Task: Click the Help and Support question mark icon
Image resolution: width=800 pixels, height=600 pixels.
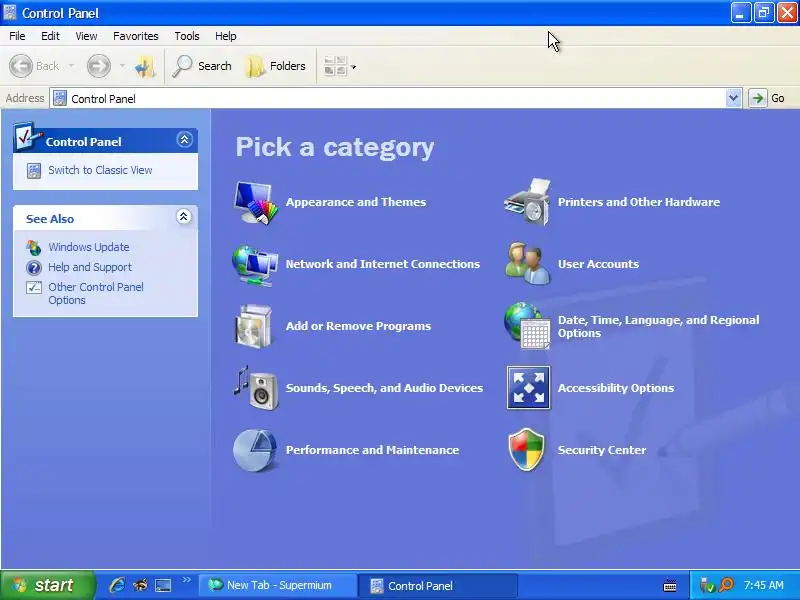Action: click(34, 267)
